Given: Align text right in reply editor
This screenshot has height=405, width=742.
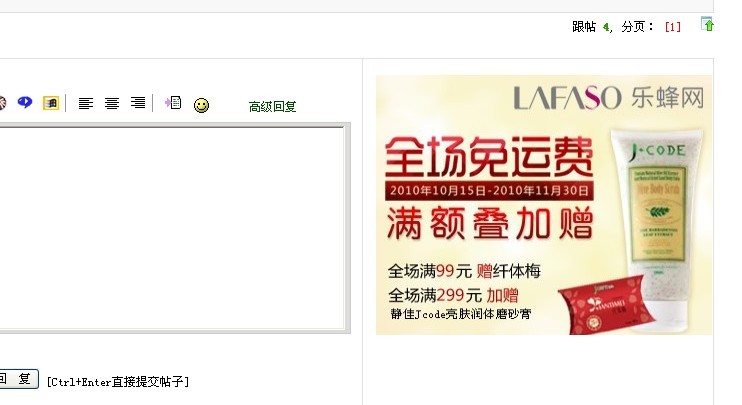Looking at the screenshot, I should (x=138, y=103).
